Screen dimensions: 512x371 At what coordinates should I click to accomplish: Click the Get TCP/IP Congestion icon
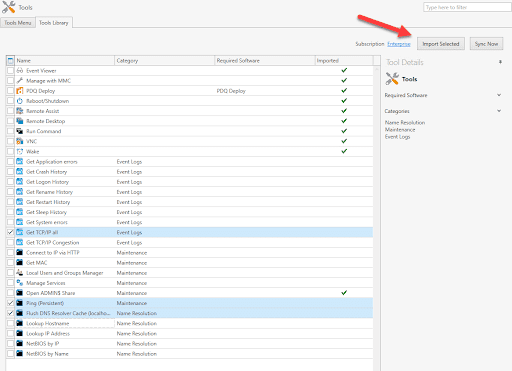tap(20, 242)
